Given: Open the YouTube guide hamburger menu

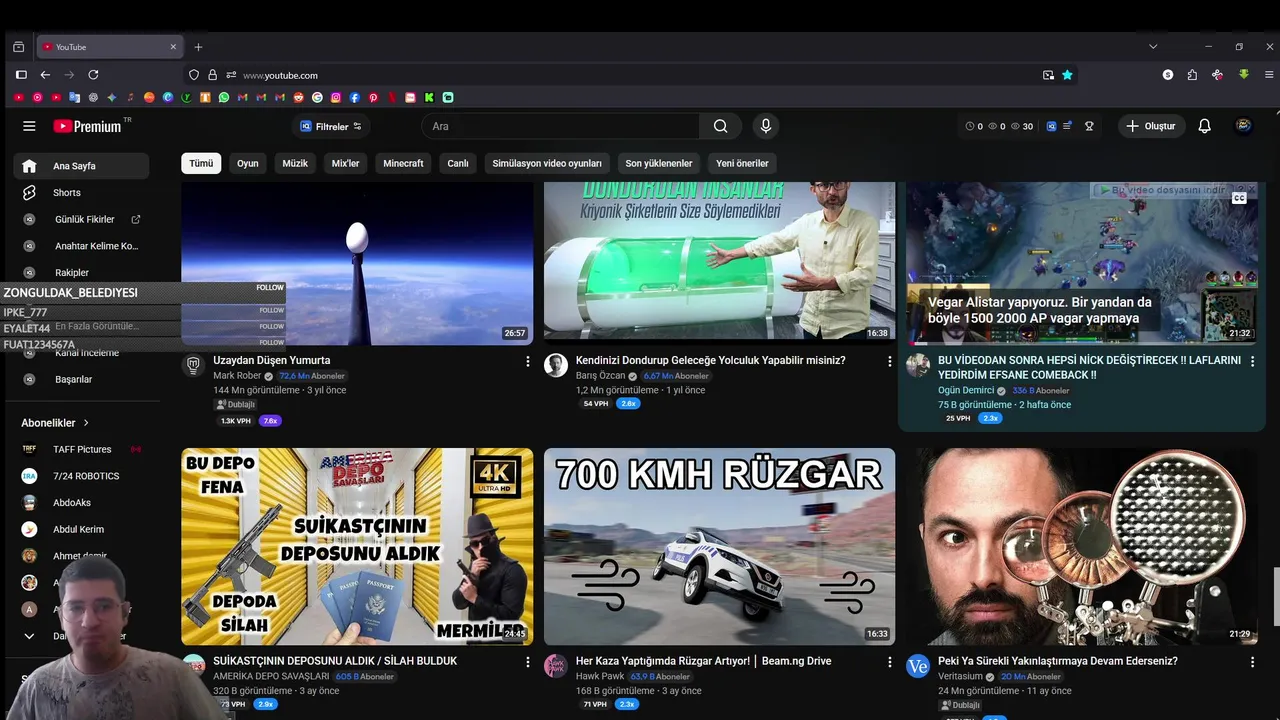Looking at the screenshot, I should click(x=29, y=126).
